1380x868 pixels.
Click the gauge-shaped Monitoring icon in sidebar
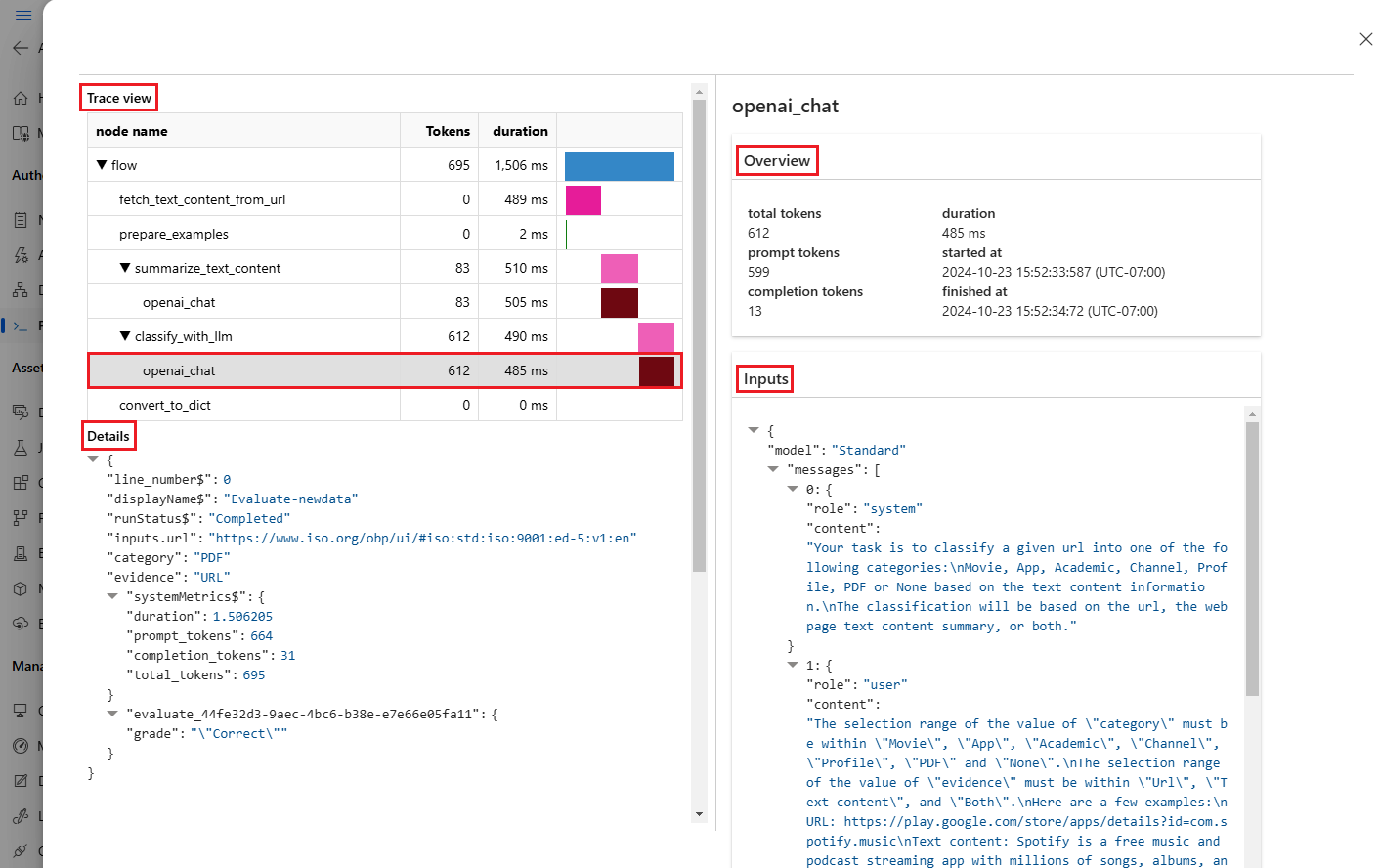(21, 746)
